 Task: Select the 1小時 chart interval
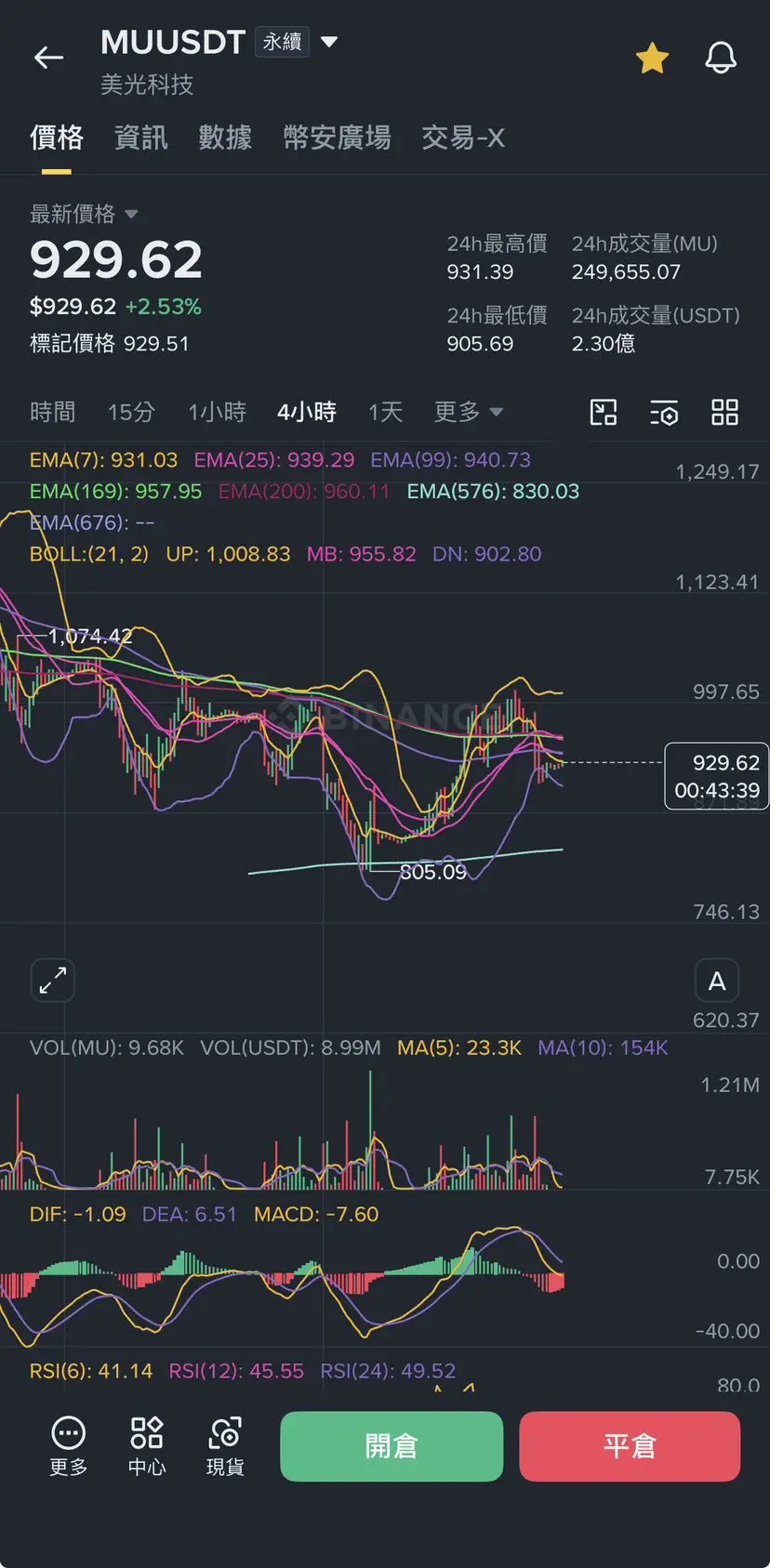[x=217, y=412]
